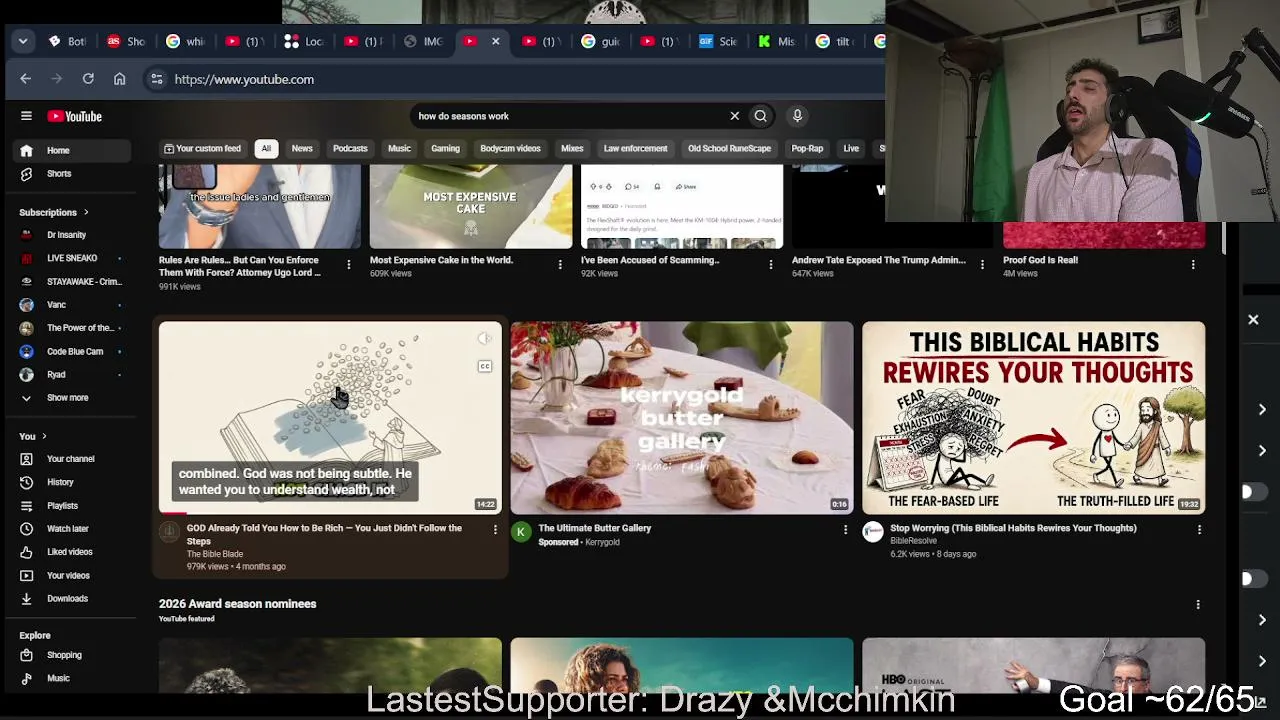Open LIVE SNEAKO subscription channel
This screenshot has height=720, width=1280.
click(70, 258)
